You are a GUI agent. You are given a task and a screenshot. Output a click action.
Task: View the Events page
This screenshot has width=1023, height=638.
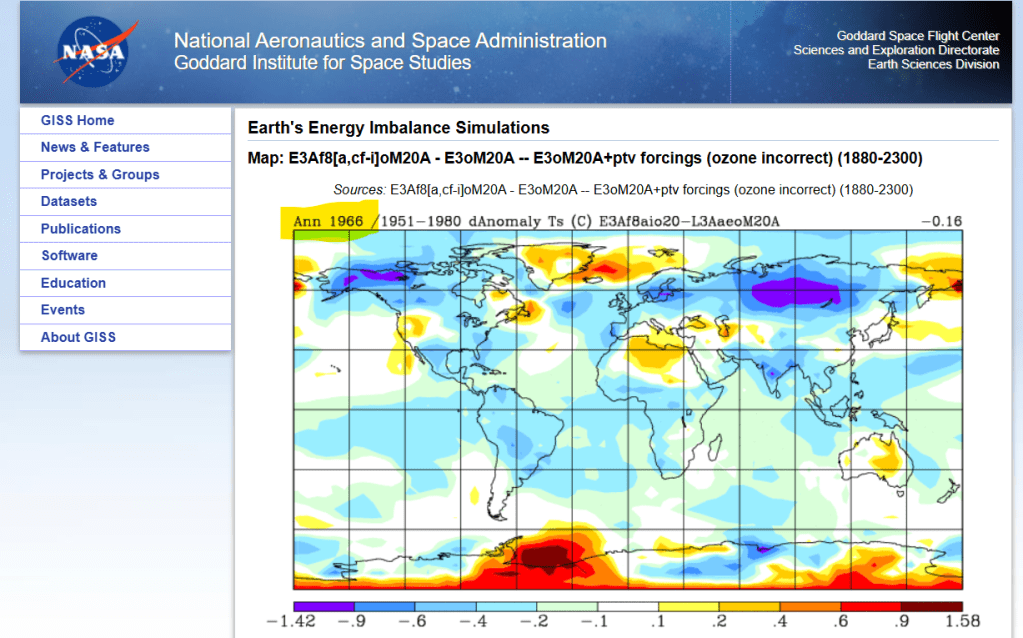click(x=63, y=310)
